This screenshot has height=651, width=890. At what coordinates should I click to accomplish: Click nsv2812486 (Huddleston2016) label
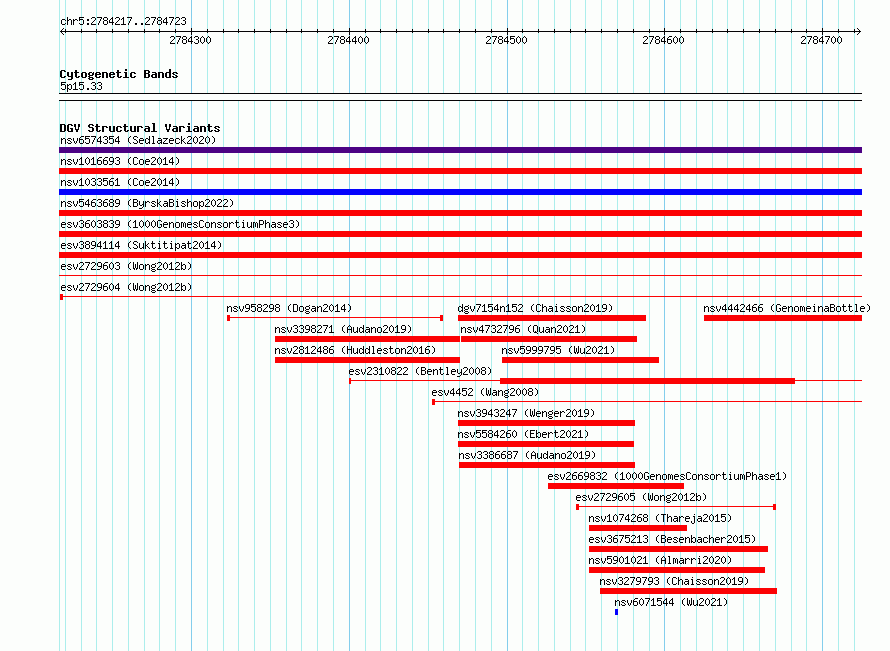tap(355, 350)
